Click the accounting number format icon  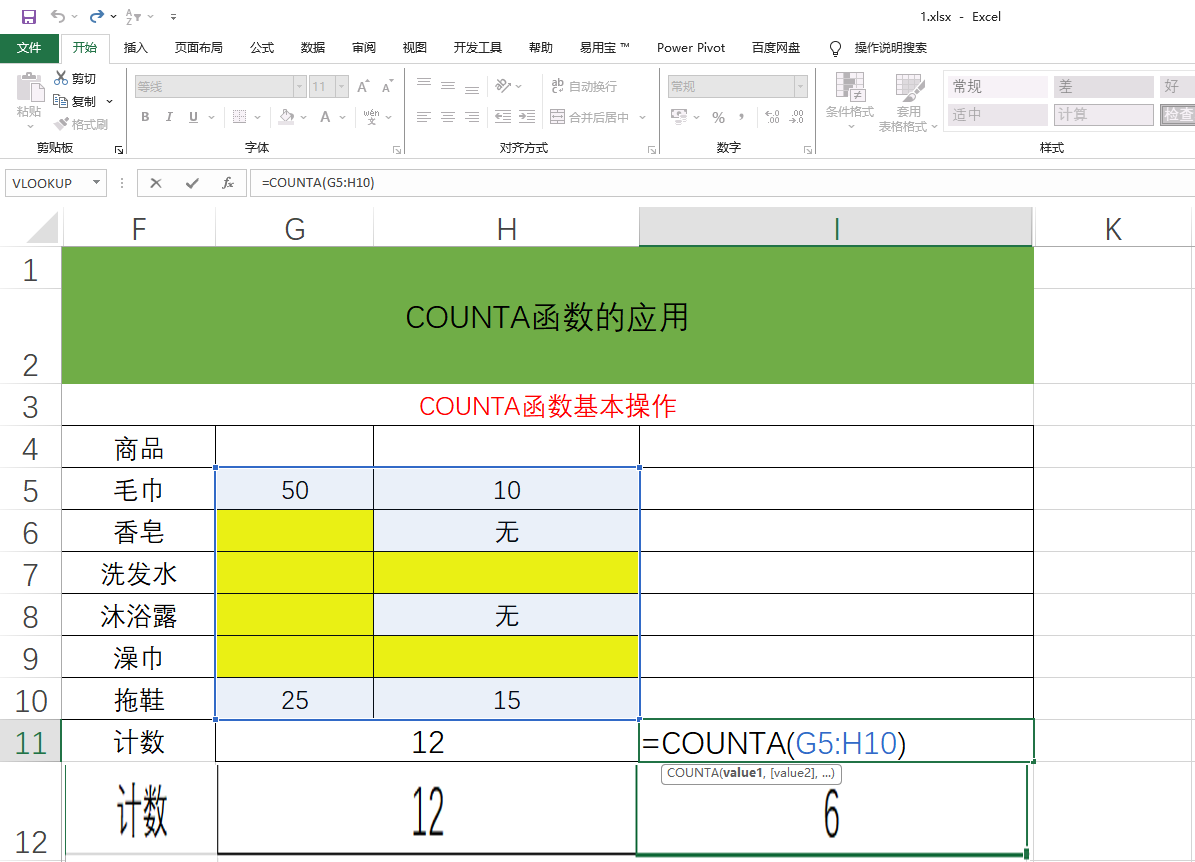click(678, 117)
